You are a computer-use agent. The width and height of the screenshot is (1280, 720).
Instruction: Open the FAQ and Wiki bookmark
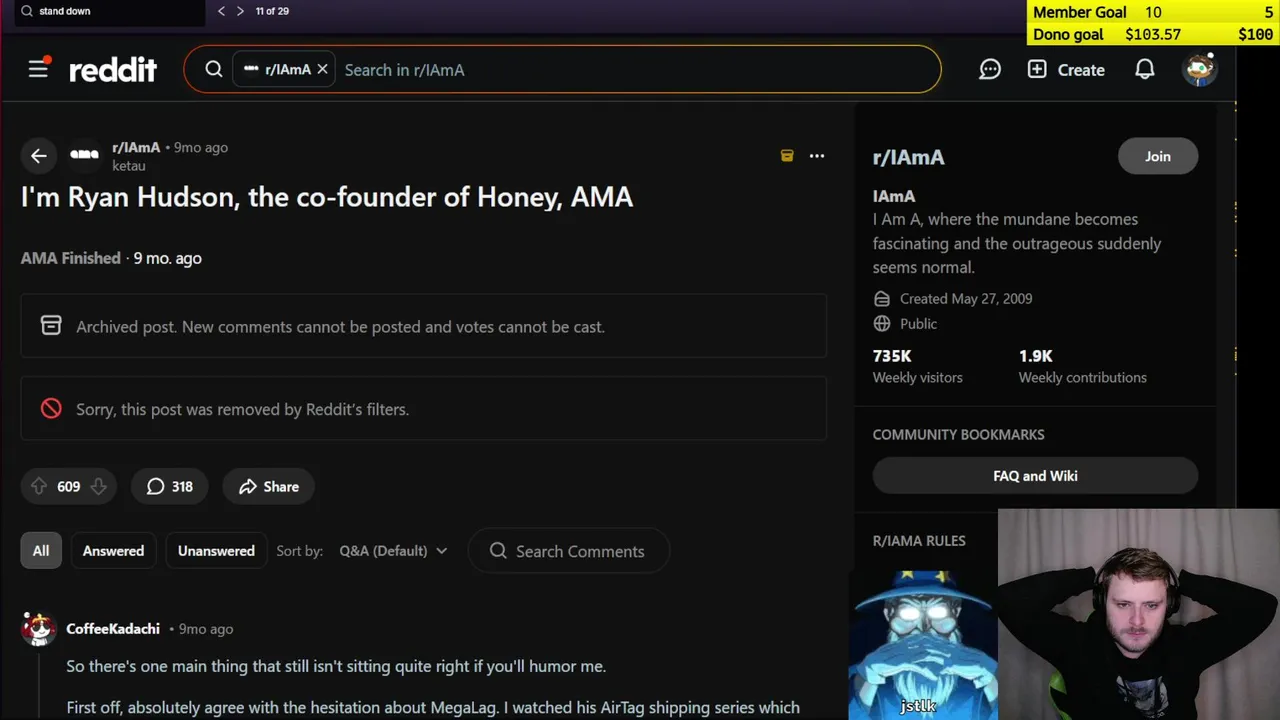click(1035, 476)
